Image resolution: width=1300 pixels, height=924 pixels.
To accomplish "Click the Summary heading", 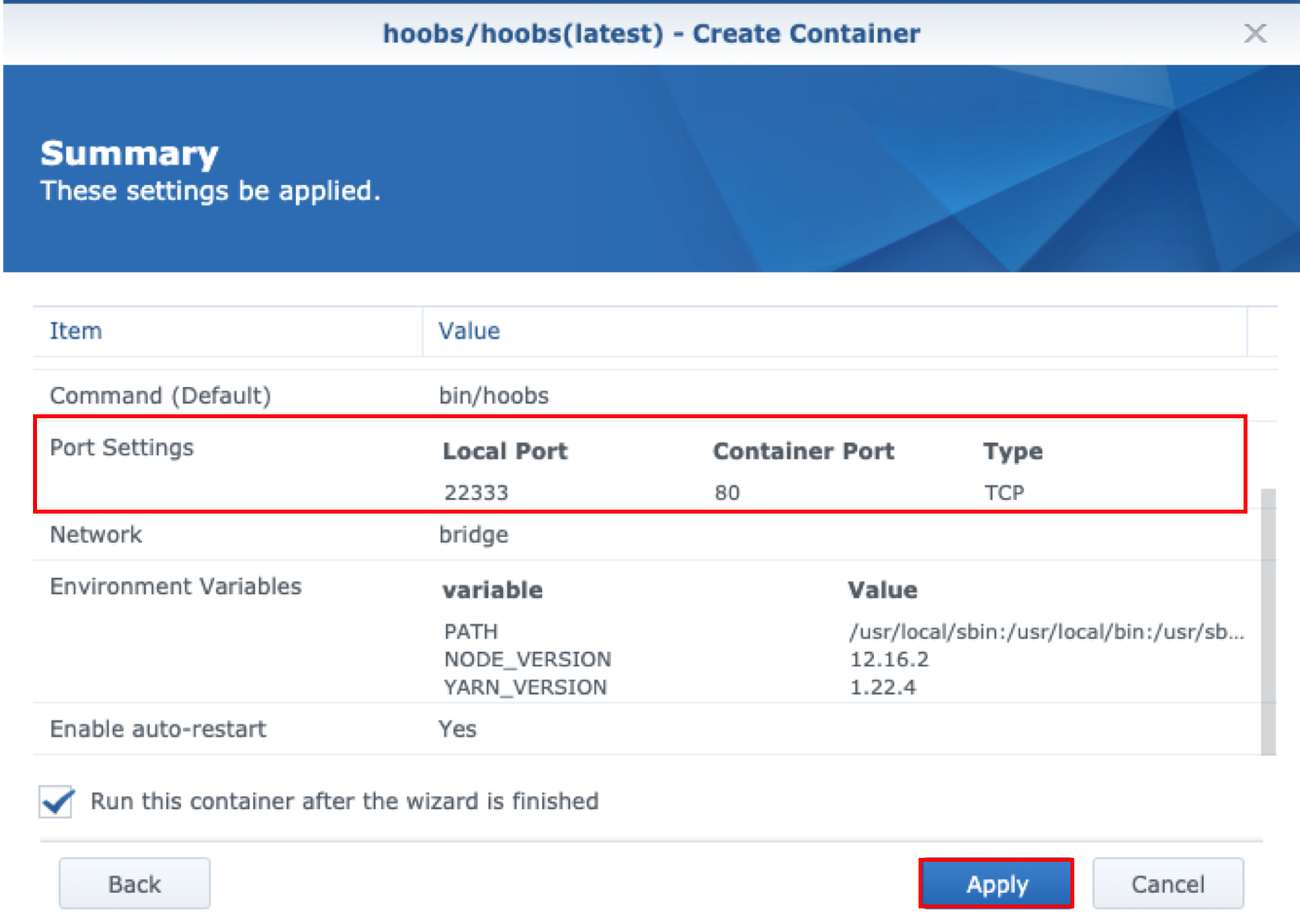I will point(129,153).
